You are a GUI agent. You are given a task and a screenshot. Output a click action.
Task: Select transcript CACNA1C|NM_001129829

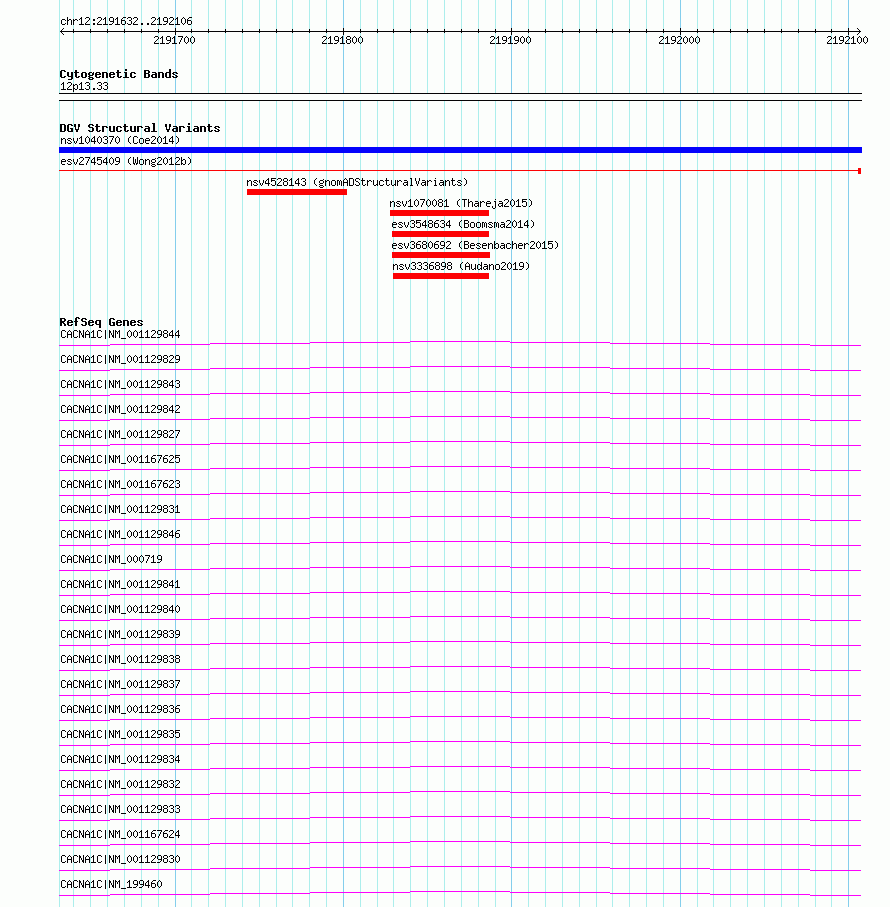(120, 360)
